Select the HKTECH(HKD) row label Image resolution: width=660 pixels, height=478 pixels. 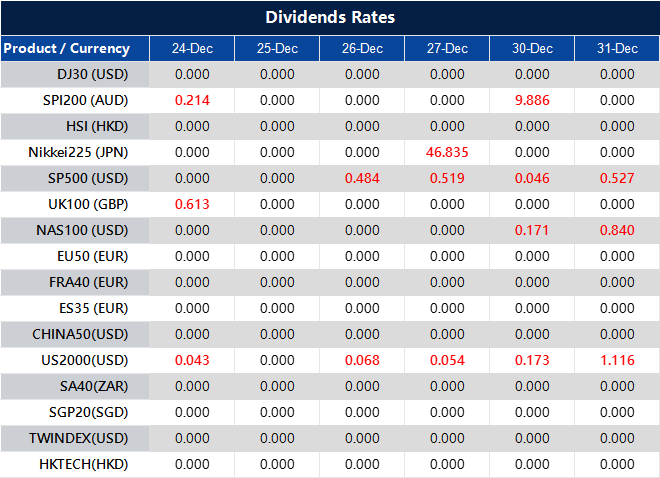point(83,464)
